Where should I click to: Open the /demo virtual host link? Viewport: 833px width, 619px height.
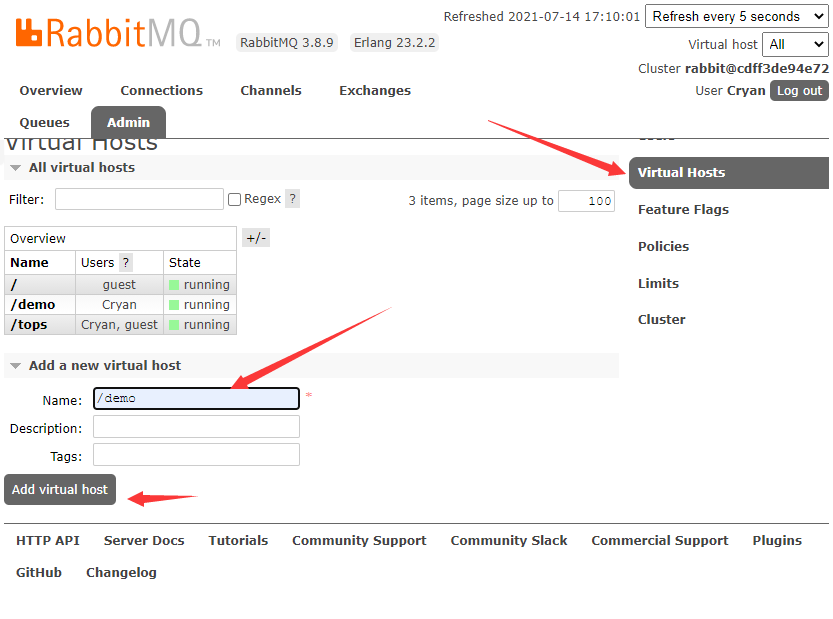click(33, 304)
